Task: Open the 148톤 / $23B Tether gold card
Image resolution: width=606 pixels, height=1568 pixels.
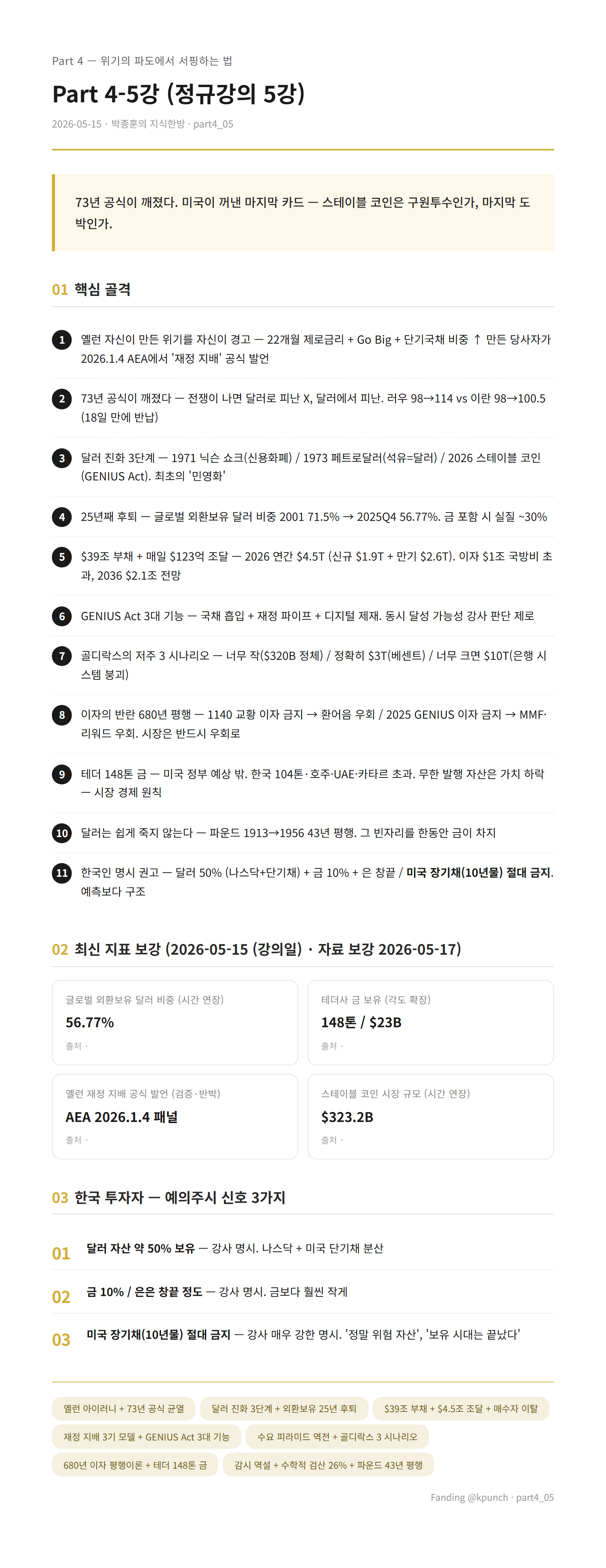Action: 431,1023
